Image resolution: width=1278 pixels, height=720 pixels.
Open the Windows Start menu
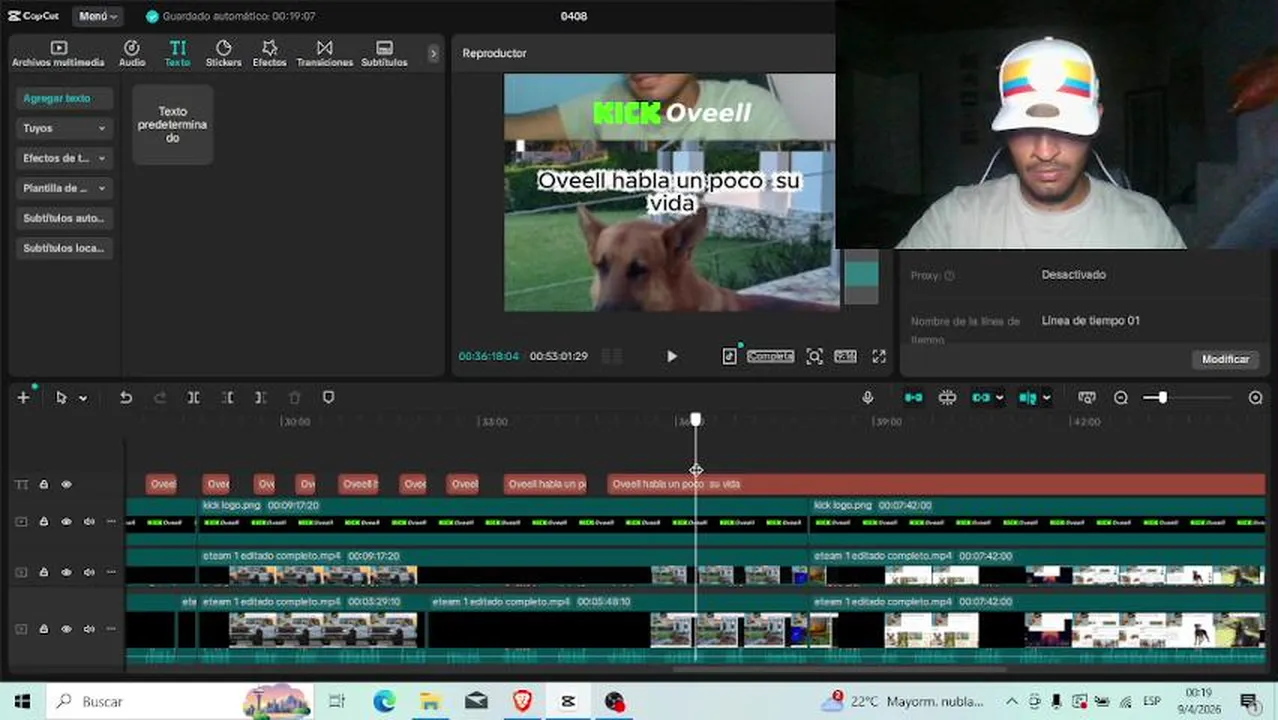pyautogui.click(x=22, y=702)
